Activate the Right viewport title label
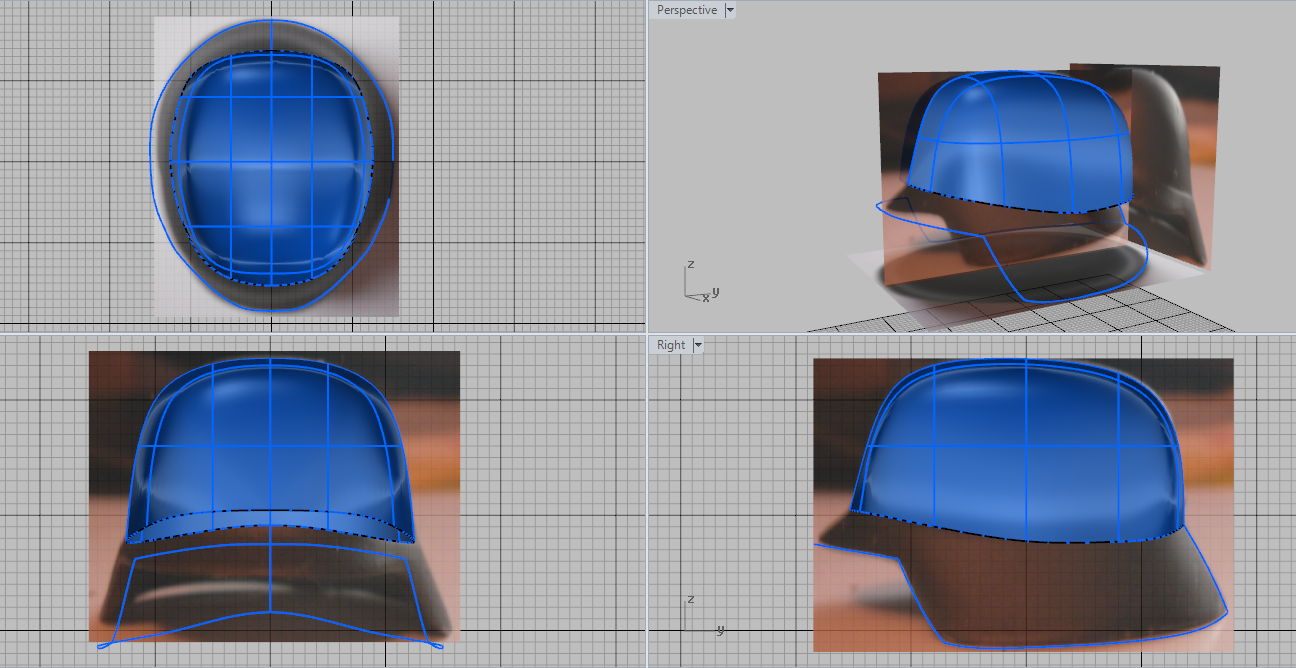 point(671,345)
